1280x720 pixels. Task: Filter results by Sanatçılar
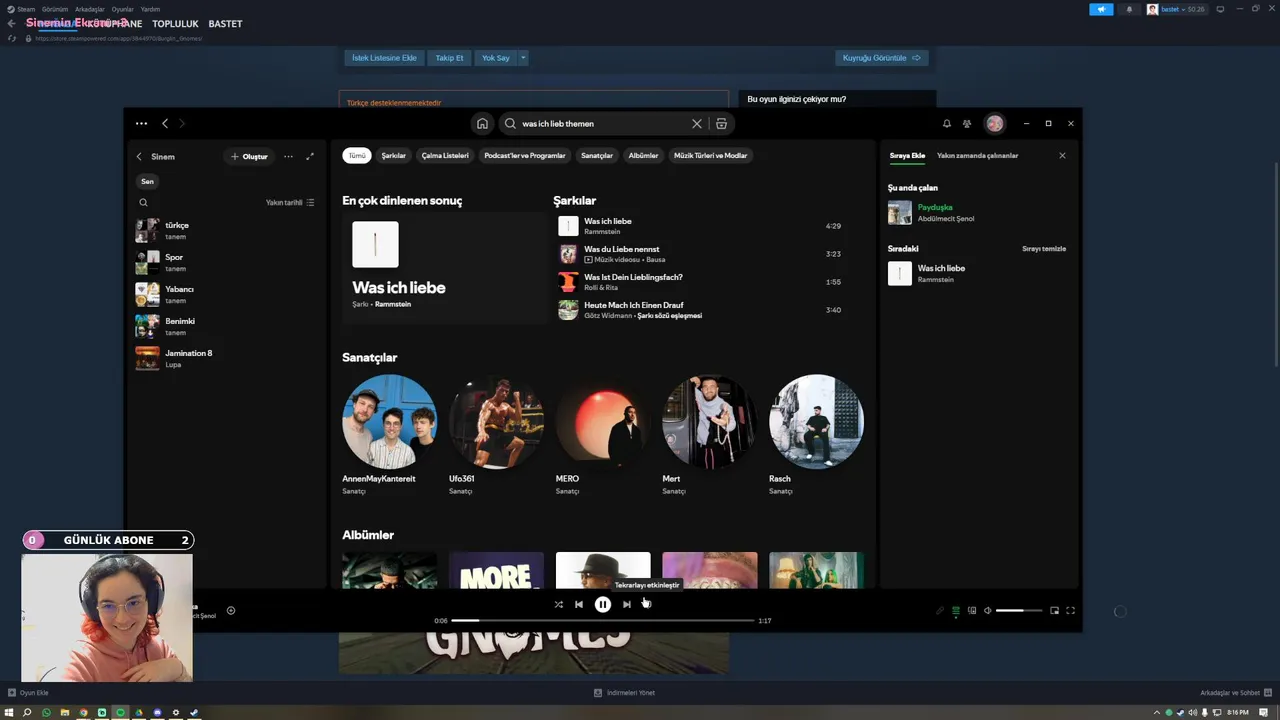(x=597, y=156)
